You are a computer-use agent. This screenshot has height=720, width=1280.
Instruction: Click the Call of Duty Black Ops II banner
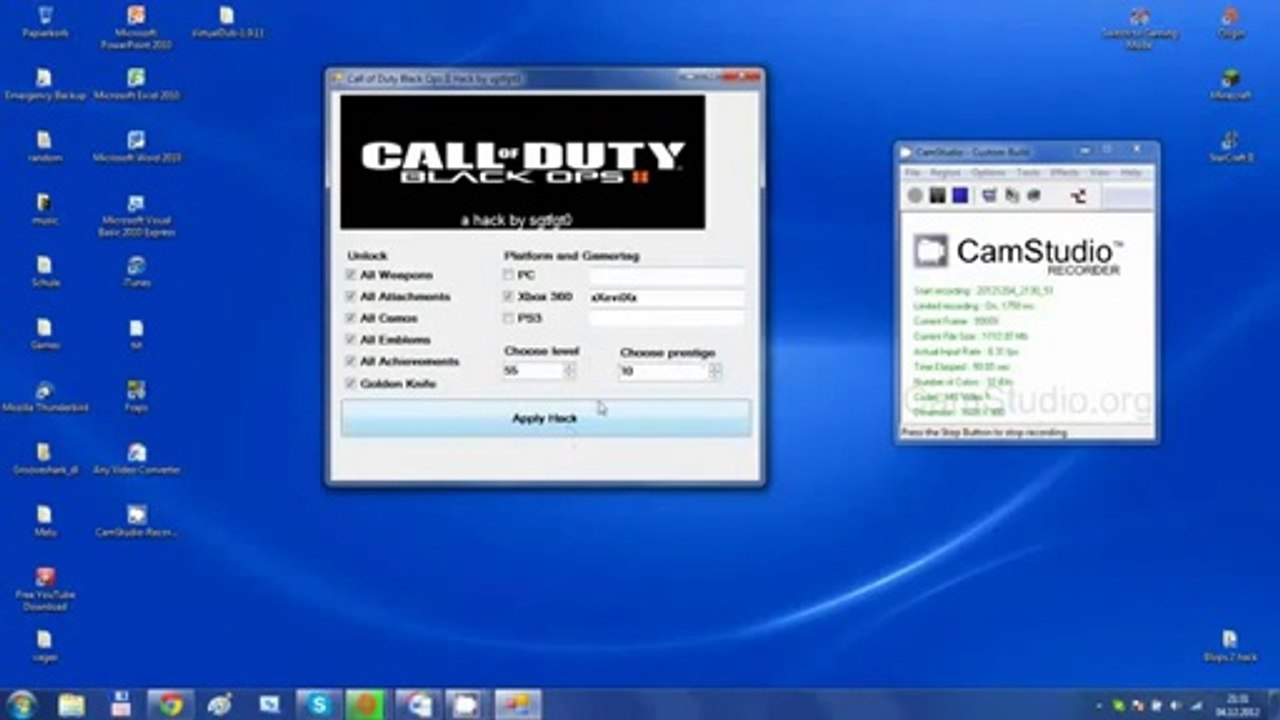(x=522, y=162)
